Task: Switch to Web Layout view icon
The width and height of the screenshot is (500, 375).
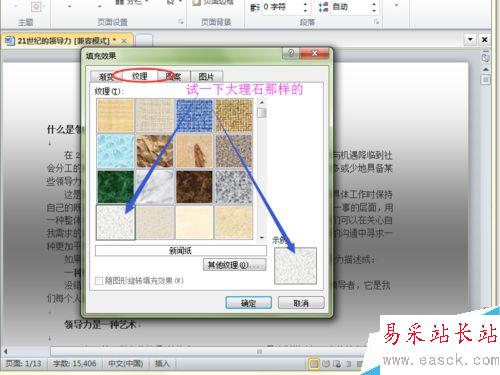Action: [x=337, y=364]
